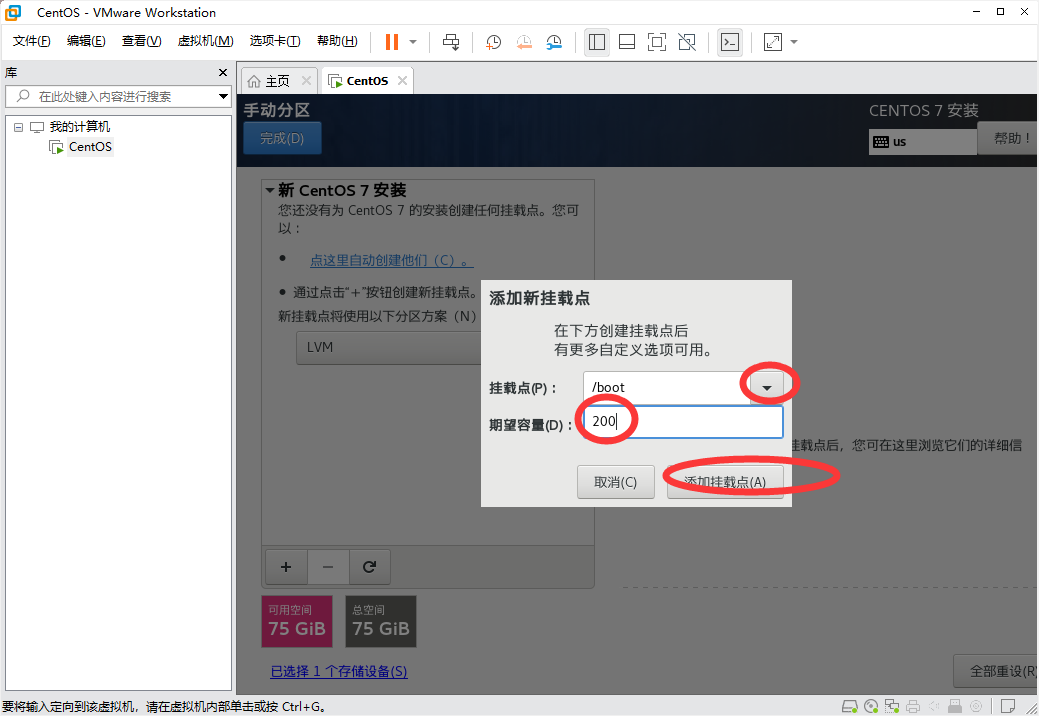The image size is (1039, 716).
Task: Close the CentOS tab
Action: tap(402, 81)
